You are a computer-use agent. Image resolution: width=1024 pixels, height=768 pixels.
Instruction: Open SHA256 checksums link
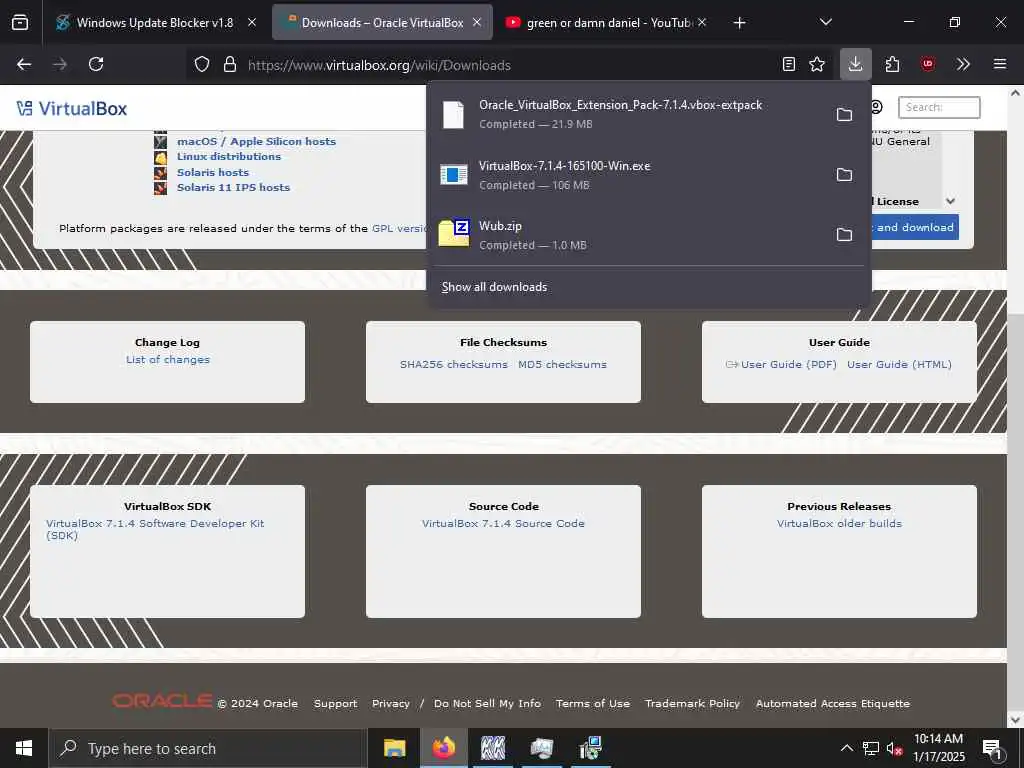[x=454, y=364]
